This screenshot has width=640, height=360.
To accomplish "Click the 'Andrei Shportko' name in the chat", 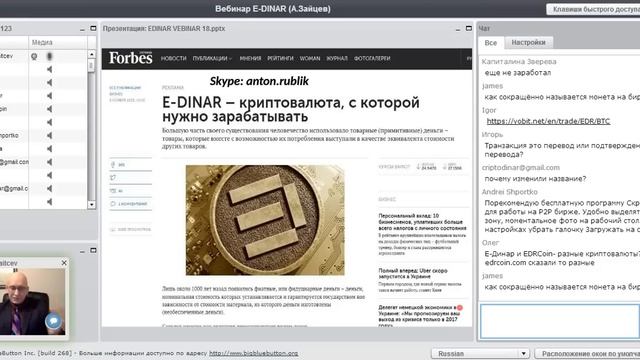I will [509, 192].
